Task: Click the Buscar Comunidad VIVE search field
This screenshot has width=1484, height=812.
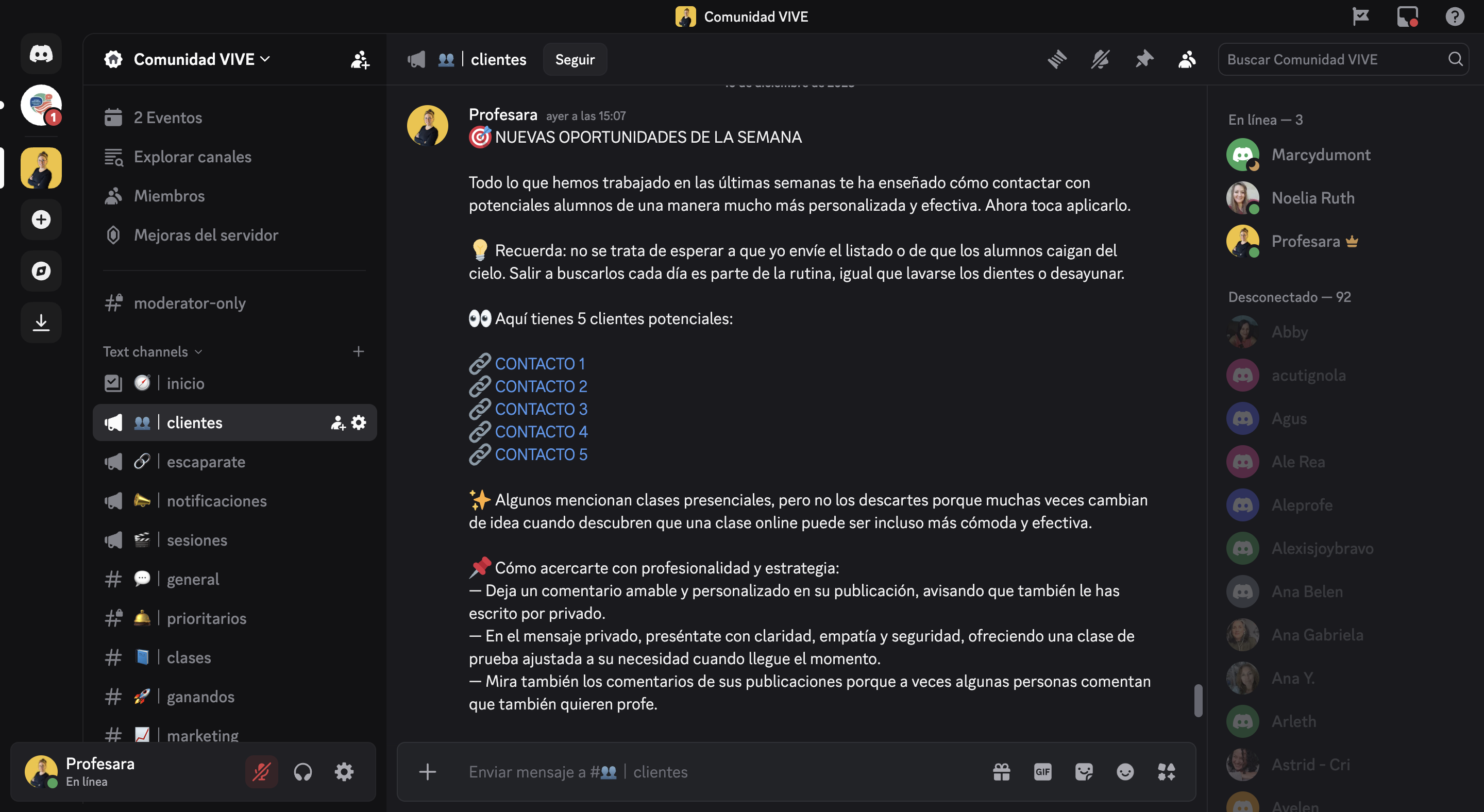Action: pos(1334,59)
